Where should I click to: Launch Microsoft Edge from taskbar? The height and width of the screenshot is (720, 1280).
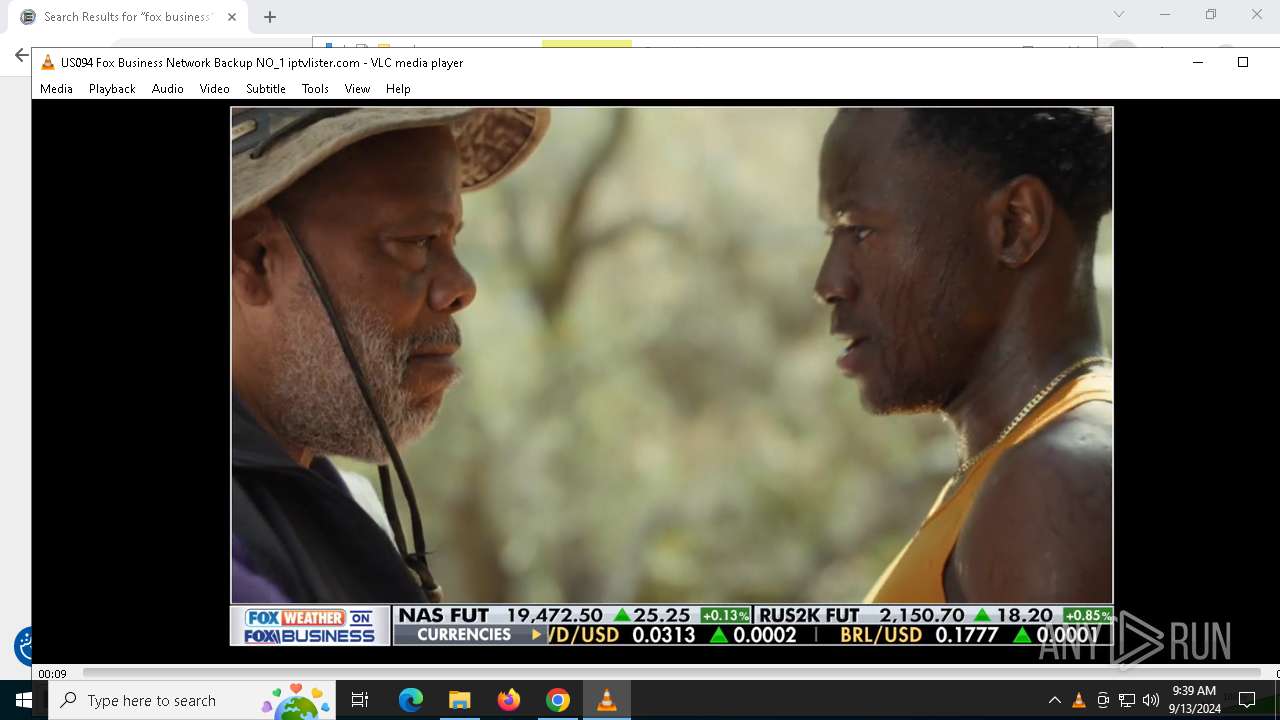click(x=411, y=700)
